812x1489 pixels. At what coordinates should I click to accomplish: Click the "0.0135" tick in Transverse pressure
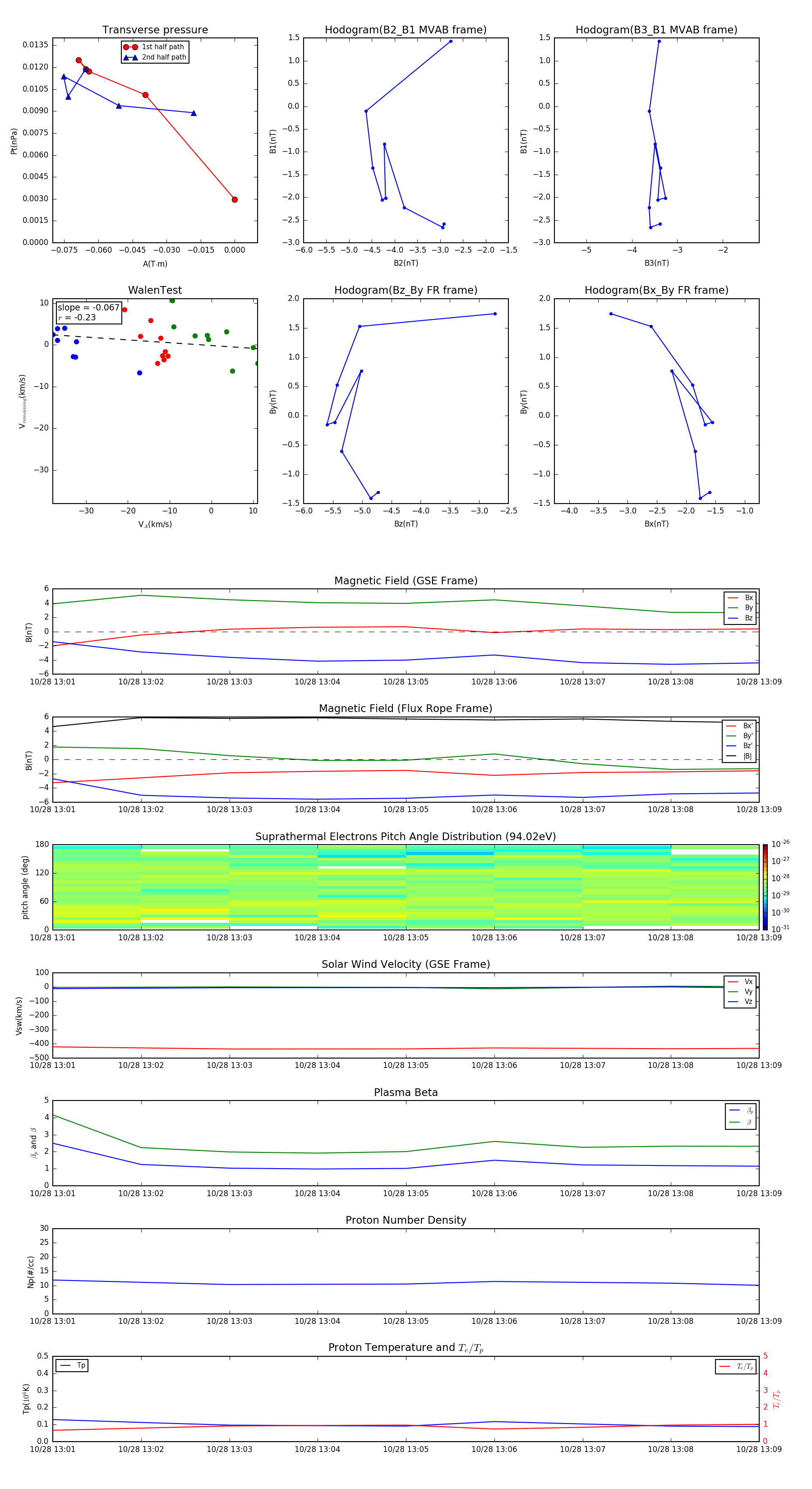(35, 45)
